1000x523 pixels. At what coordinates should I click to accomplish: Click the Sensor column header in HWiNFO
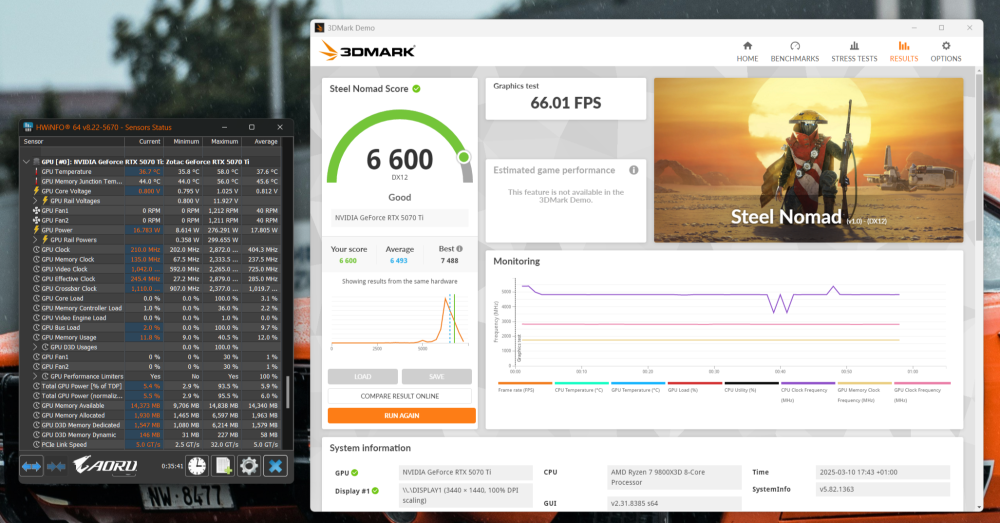pos(72,142)
